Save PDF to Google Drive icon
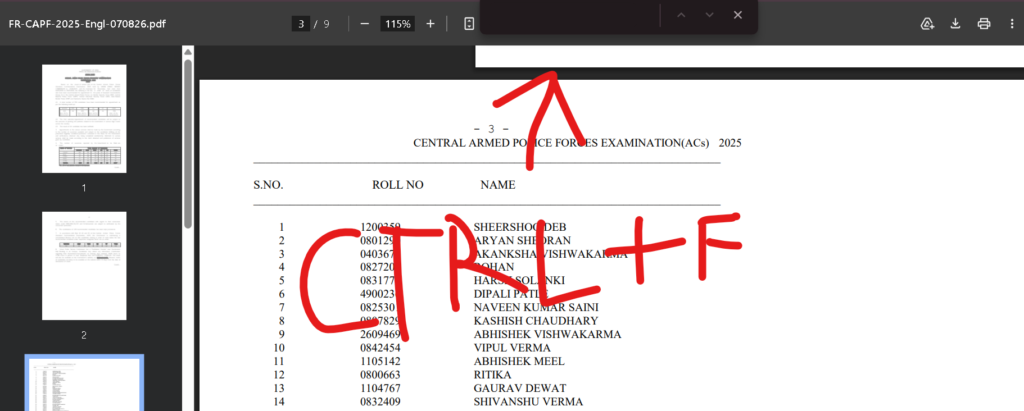This screenshot has width=1024, height=411. [x=927, y=24]
